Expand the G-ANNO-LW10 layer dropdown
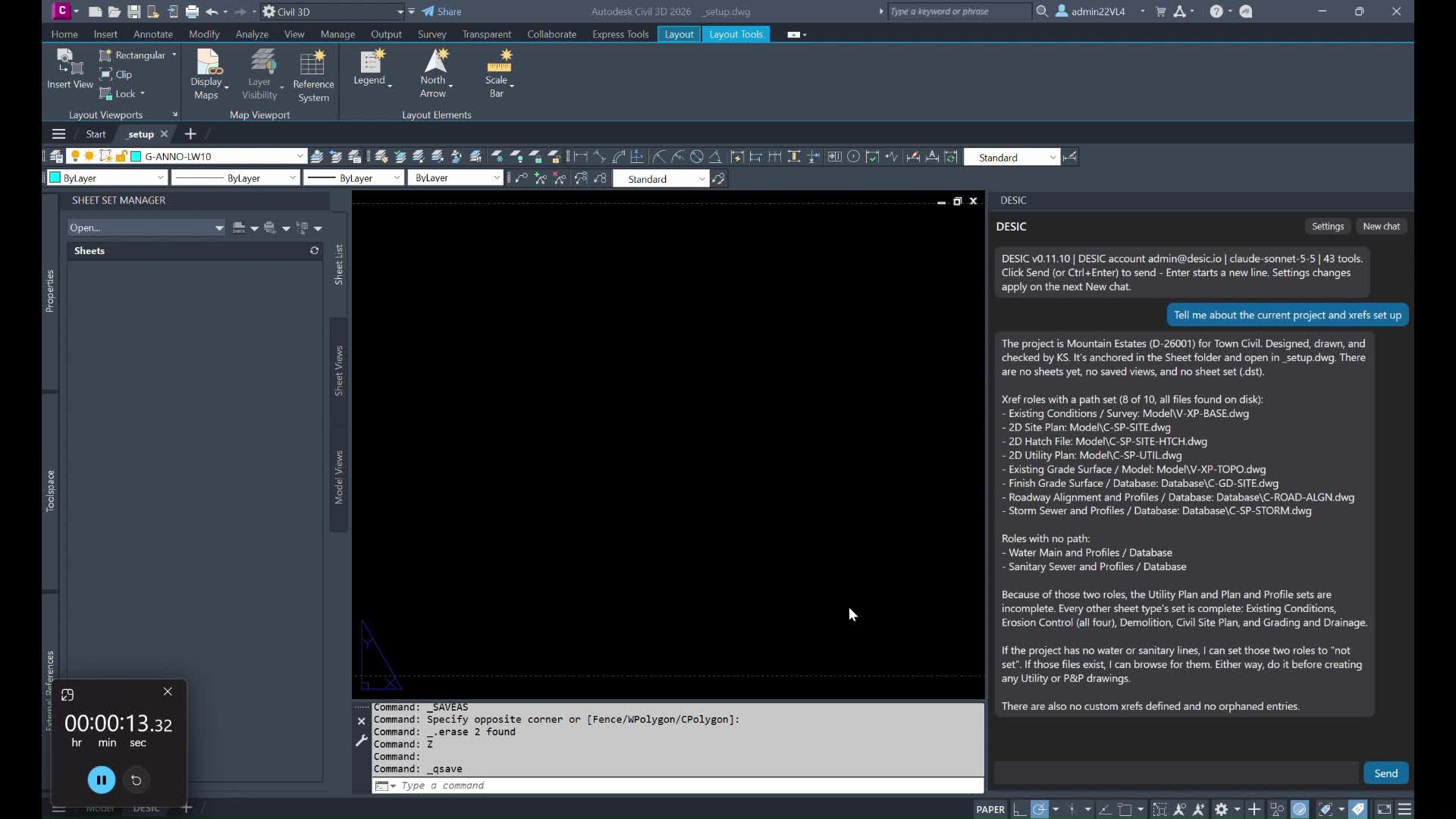Viewport: 1456px width, 819px height. [x=300, y=156]
